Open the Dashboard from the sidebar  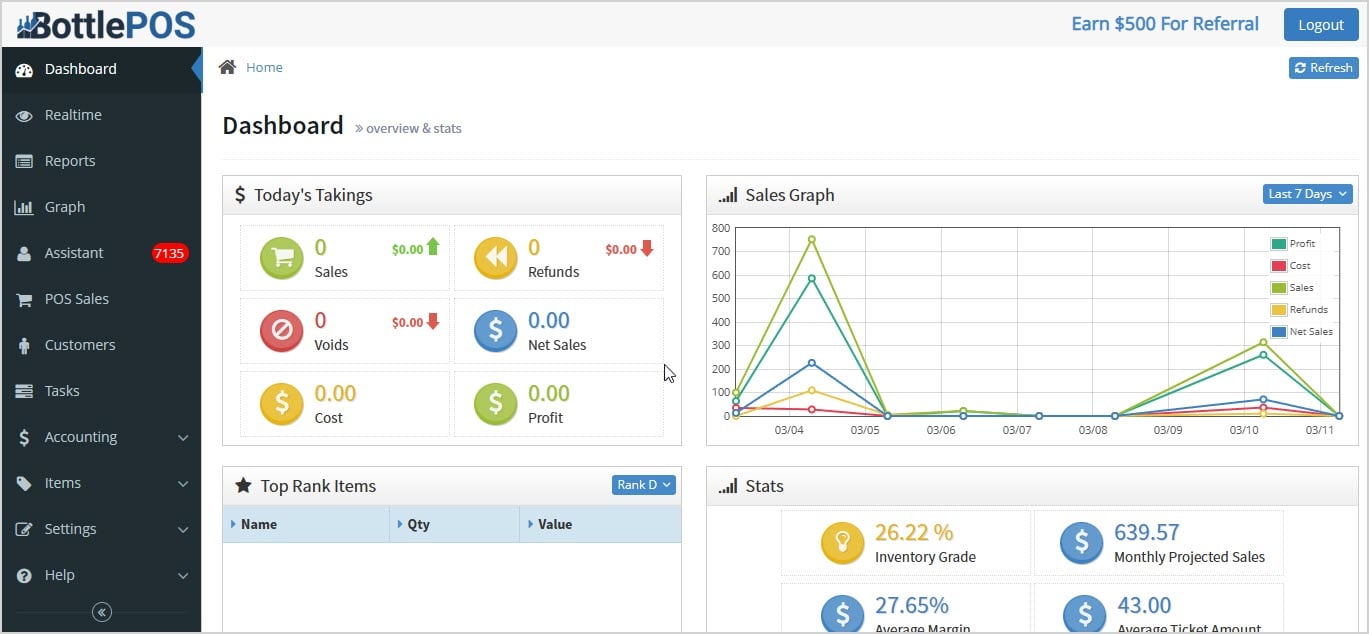point(80,69)
